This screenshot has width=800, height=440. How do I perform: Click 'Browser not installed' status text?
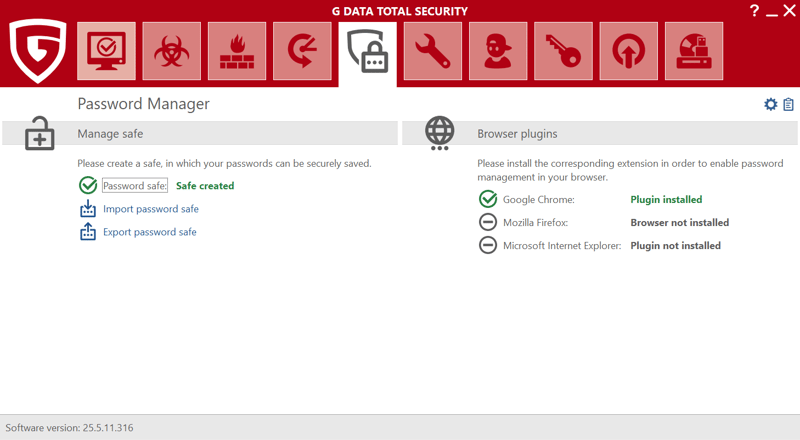[x=680, y=223]
